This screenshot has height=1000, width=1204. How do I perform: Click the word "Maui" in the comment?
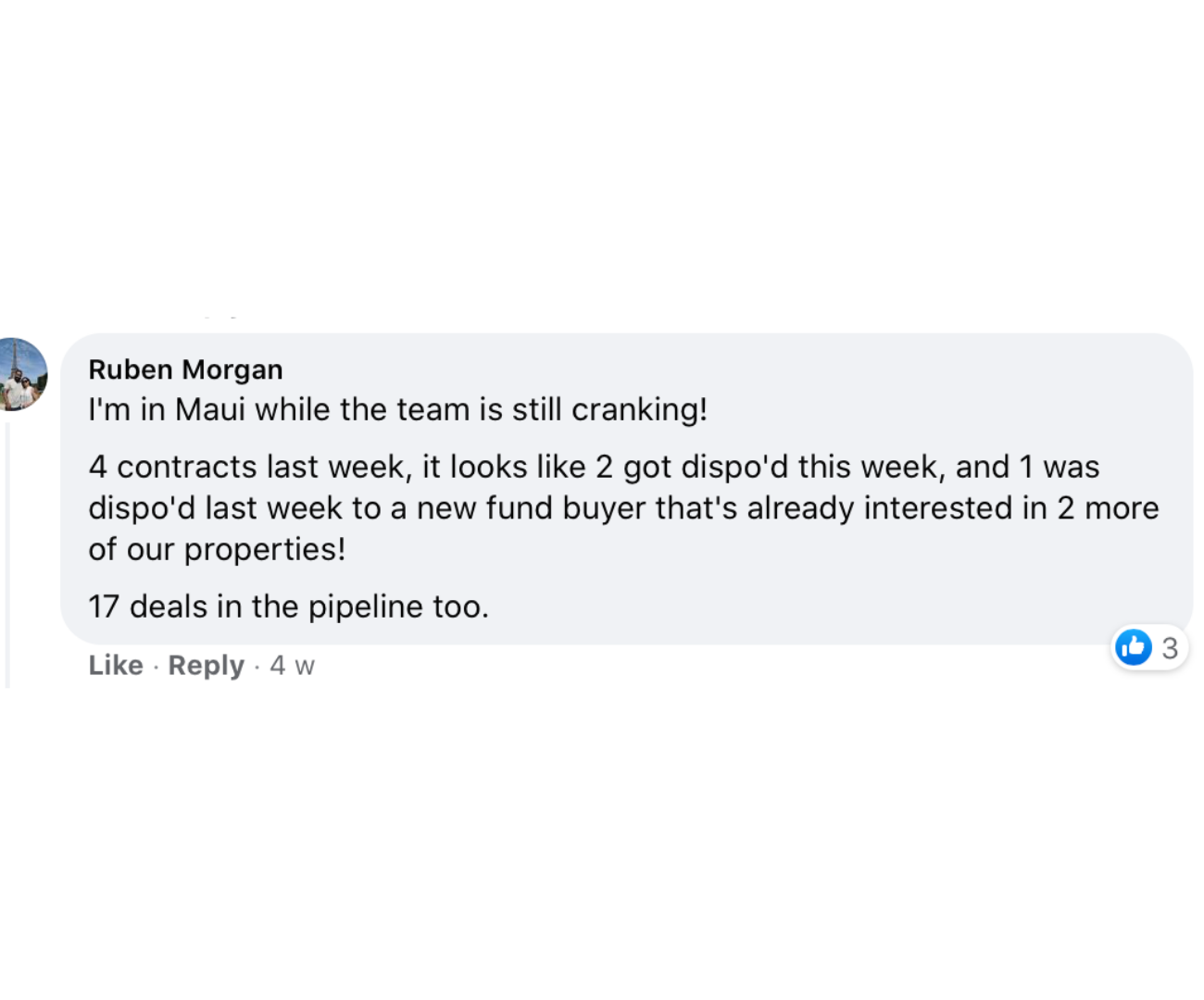210,409
